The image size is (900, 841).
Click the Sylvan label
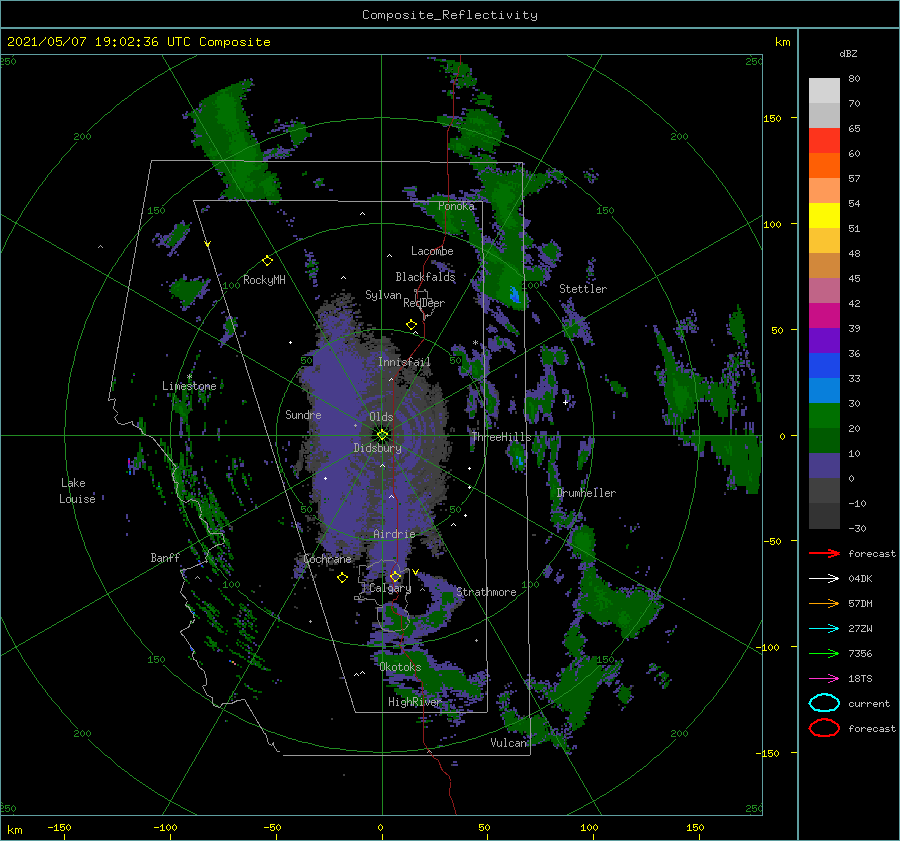point(383,295)
